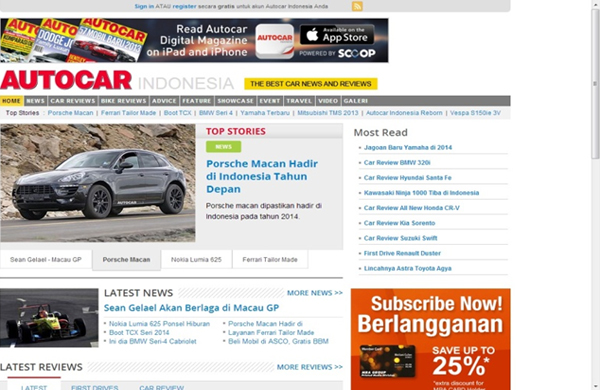Image resolution: width=600 pixels, height=390 pixels.
Task: Click the MORE REVIEWS >> link
Action: coord(310,367)
